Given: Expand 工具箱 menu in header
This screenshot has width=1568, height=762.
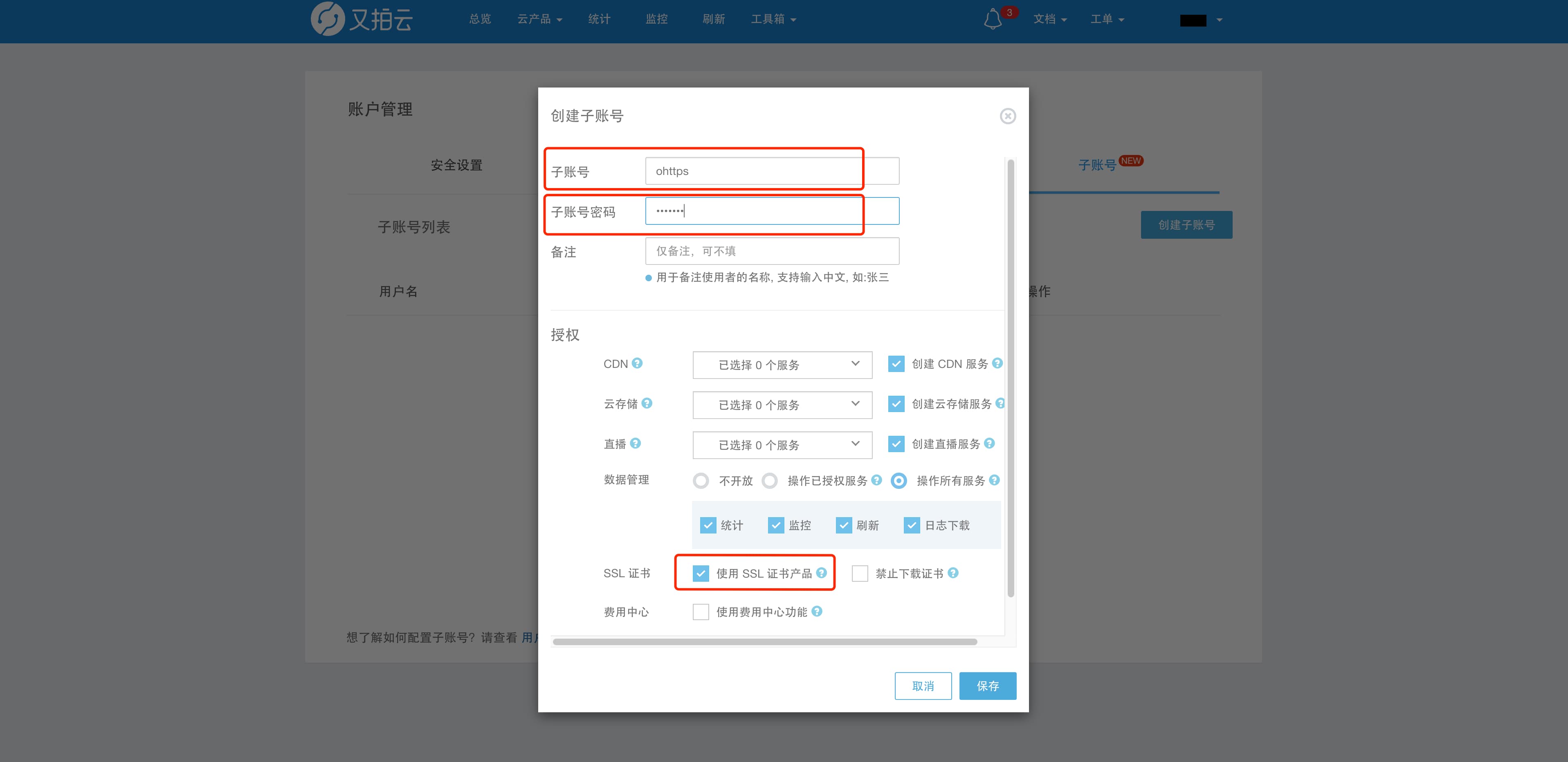Looking at the screenshot, I should 773,19.
